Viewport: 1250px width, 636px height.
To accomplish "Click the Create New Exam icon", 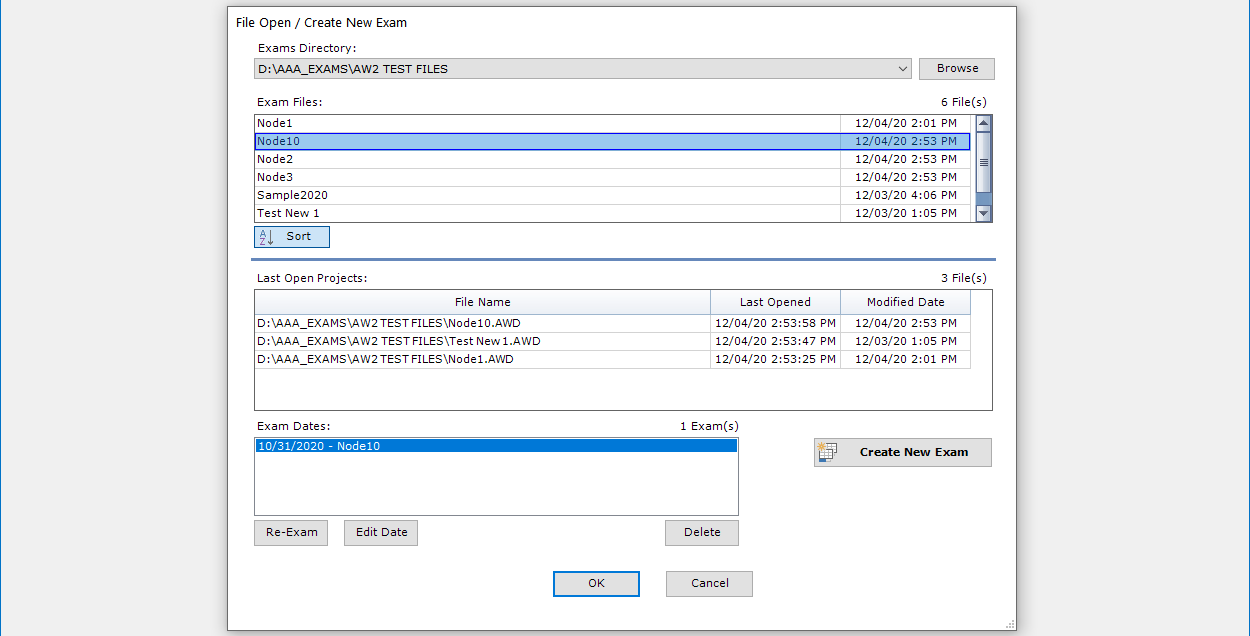I will coord(828,452).
